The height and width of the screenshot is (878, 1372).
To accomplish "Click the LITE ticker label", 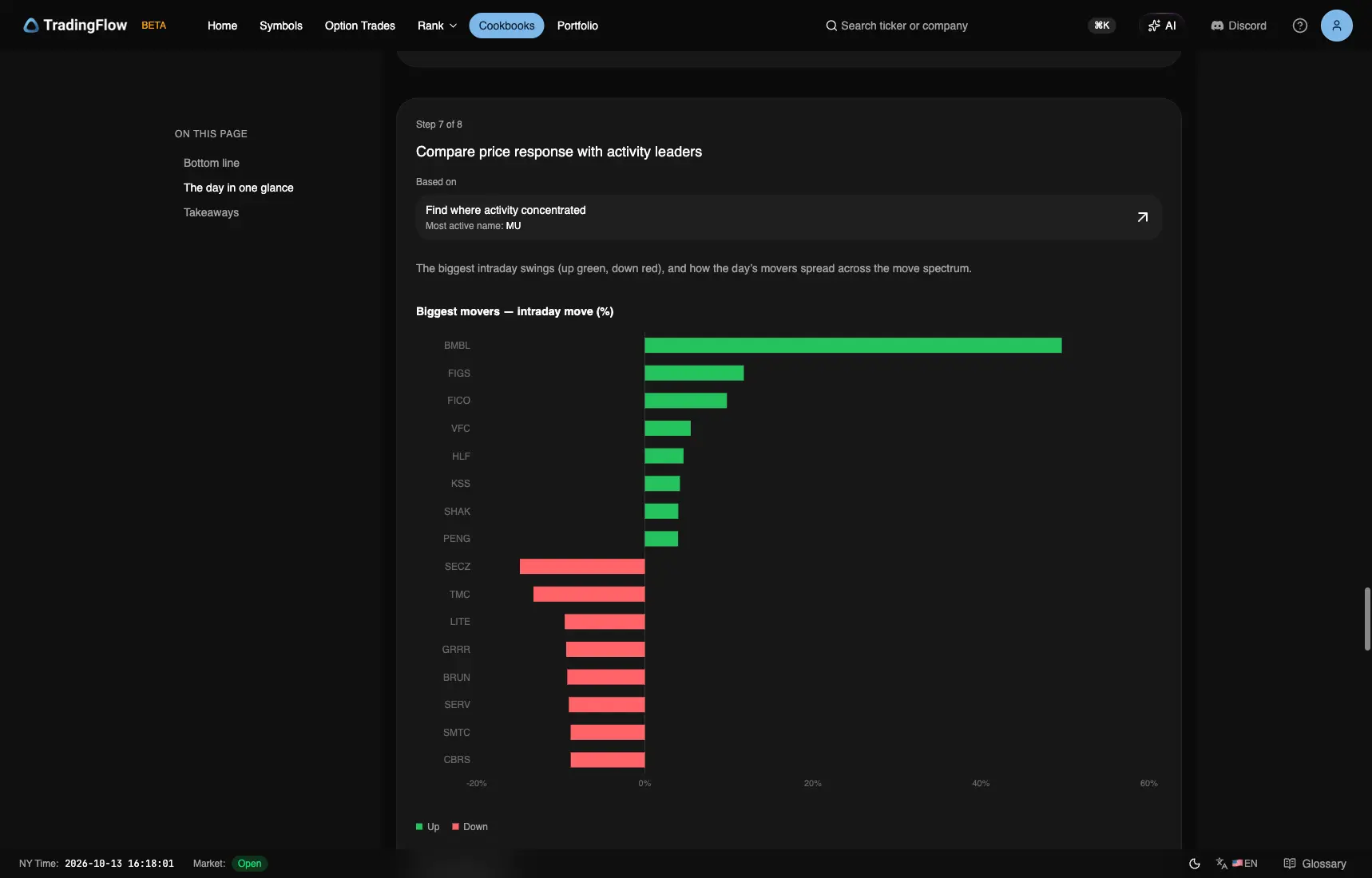I will pyautogui.click(x=460, y=622).
